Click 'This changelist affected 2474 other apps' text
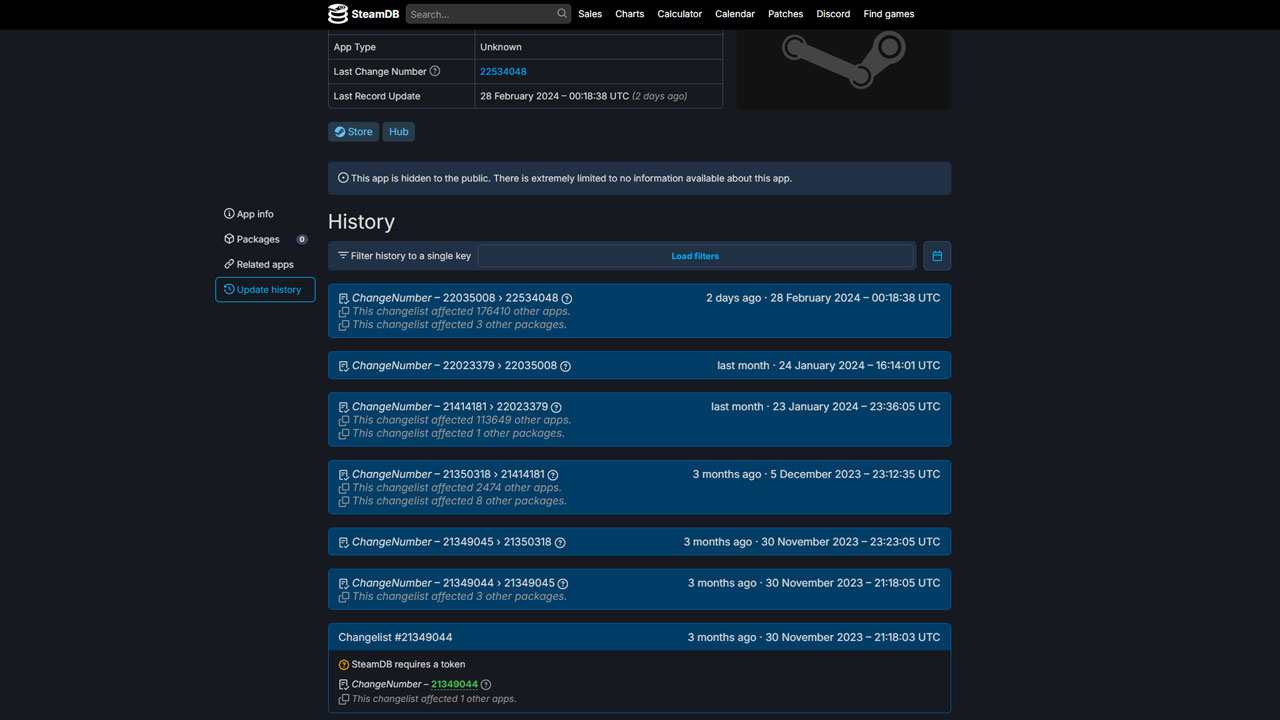 [x=457, y=488]
